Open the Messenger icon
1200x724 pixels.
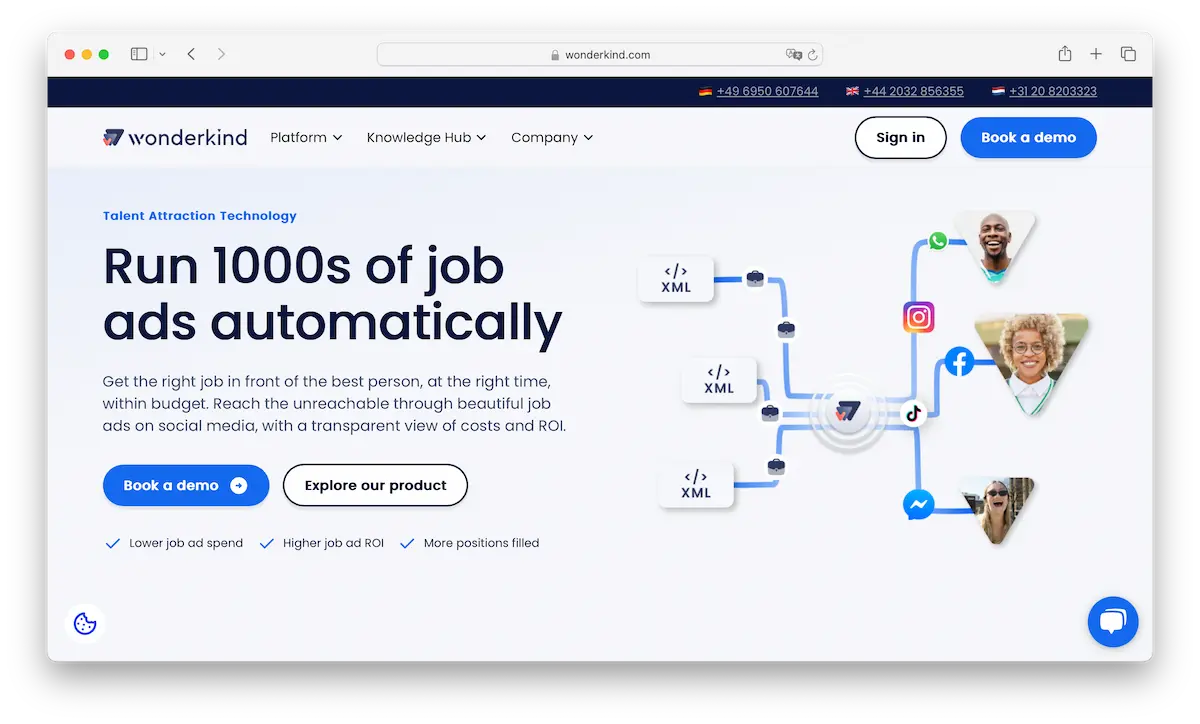pos(919,505)
